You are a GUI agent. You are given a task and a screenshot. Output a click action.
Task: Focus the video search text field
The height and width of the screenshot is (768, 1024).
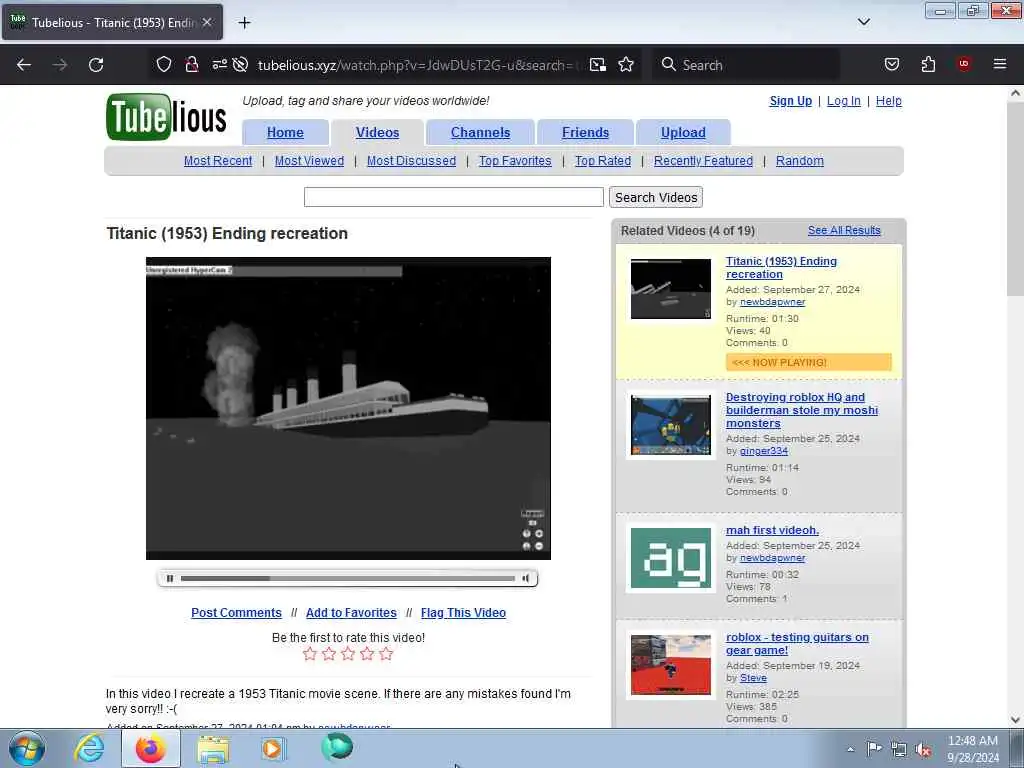tap(454, 197)
